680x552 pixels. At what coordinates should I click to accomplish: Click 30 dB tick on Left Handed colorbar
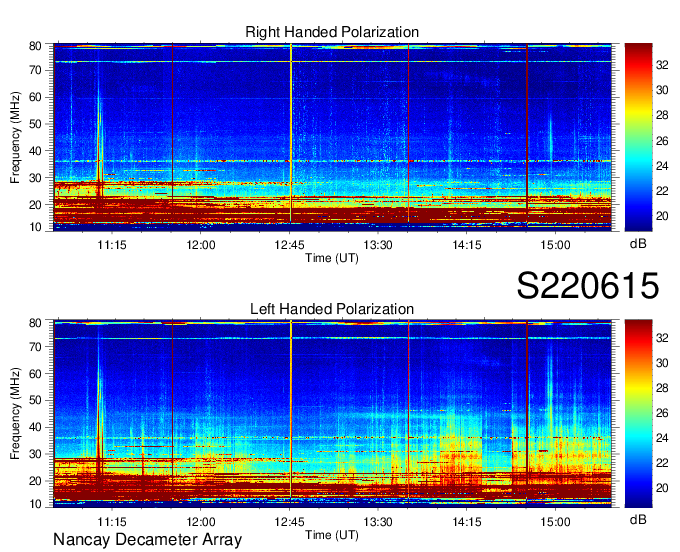(662, 363)
